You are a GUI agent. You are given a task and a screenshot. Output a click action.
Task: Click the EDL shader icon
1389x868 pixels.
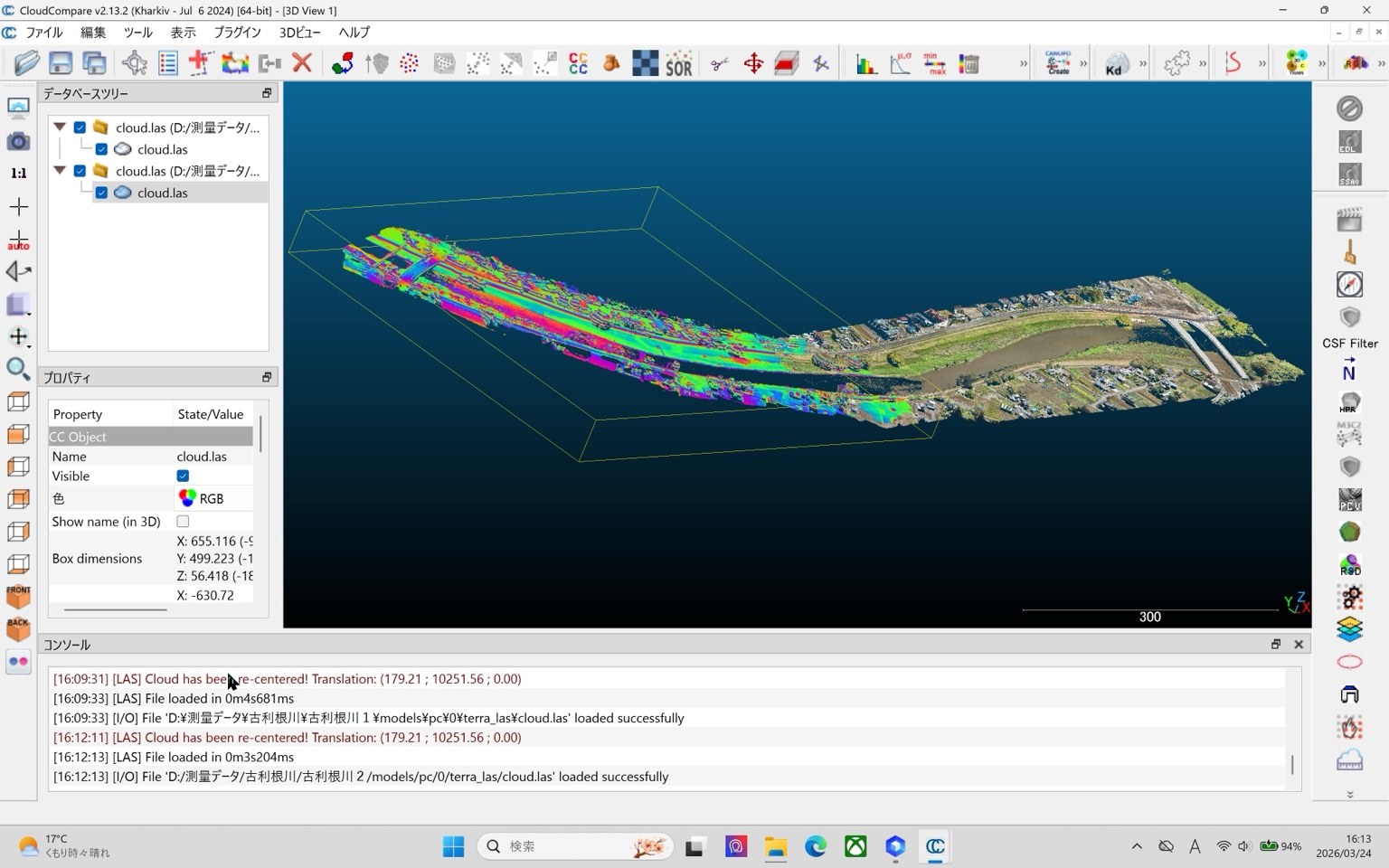tap(1349, 142)
